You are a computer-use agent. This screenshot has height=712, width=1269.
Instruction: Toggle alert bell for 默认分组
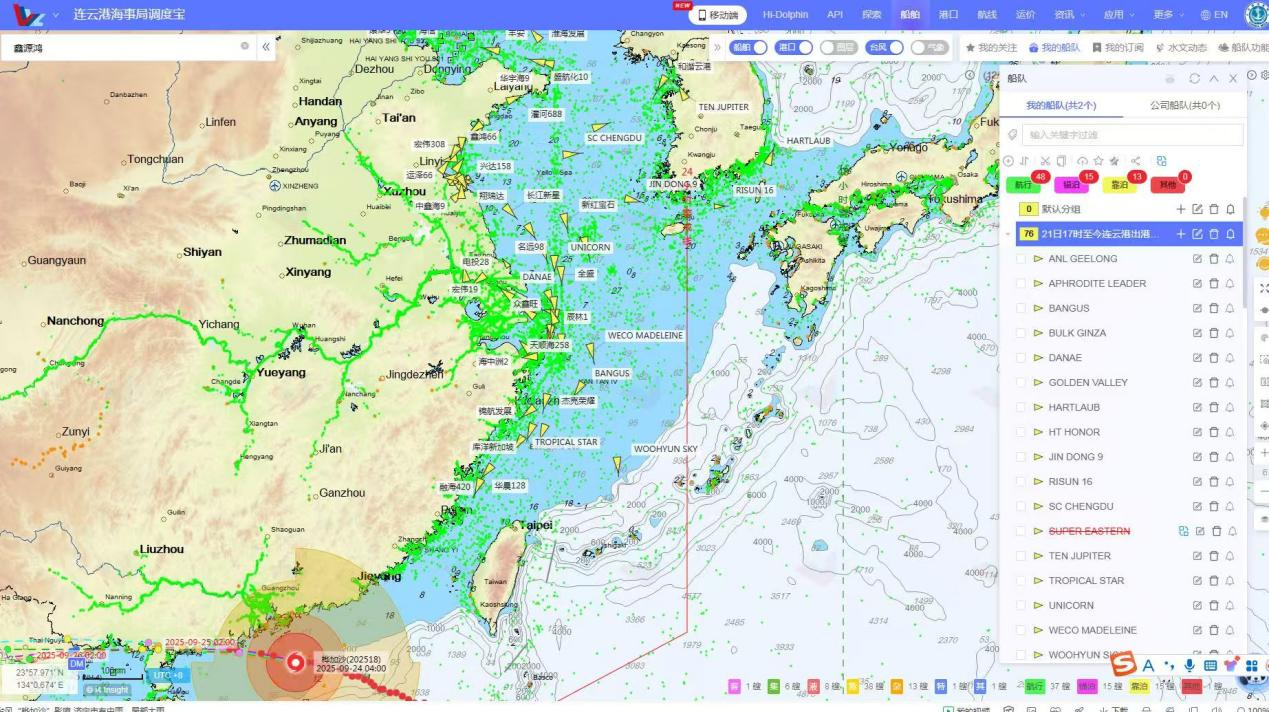(1231, 209)
